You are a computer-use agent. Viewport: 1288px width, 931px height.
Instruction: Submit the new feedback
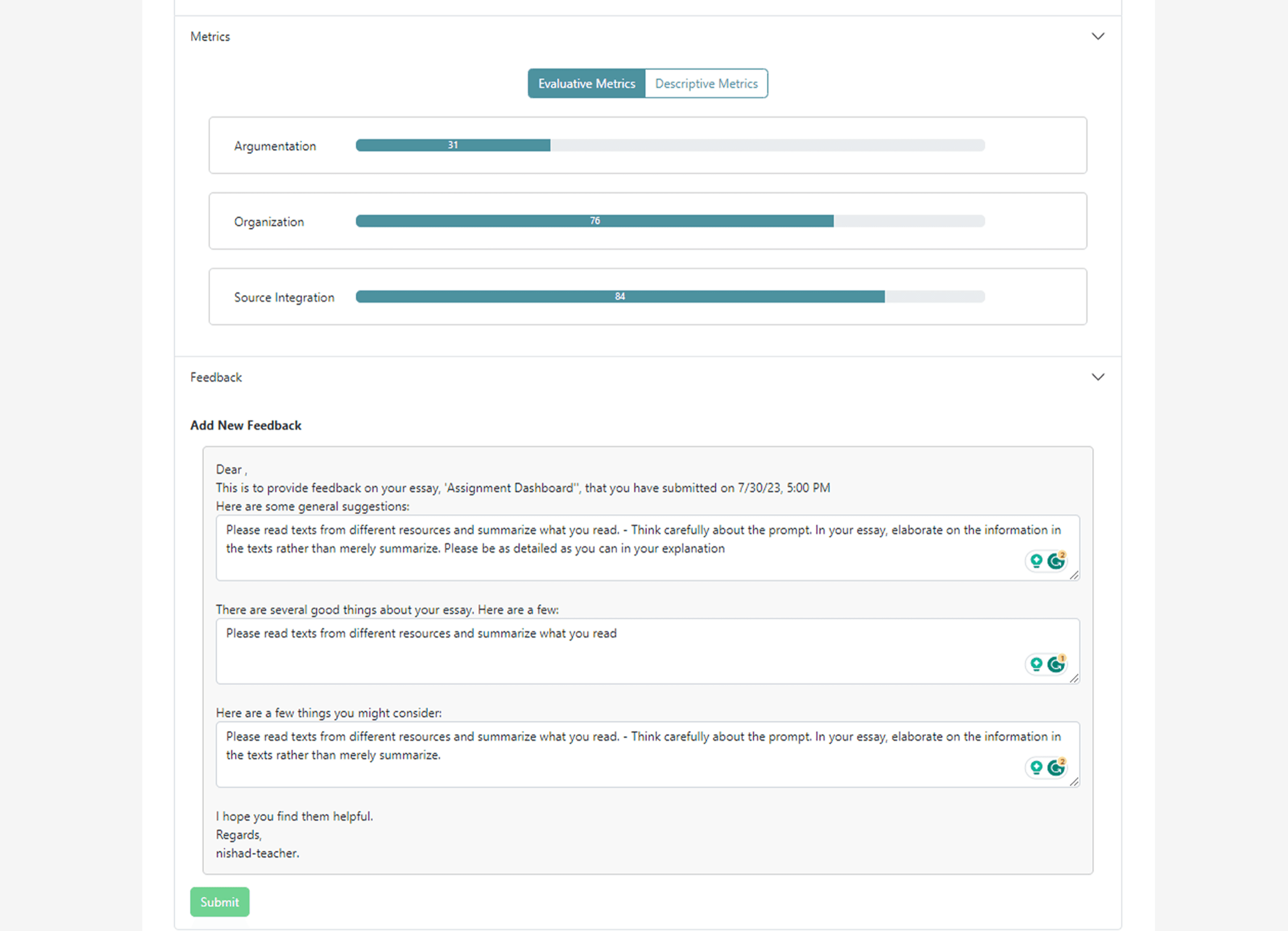pos(220,902)
